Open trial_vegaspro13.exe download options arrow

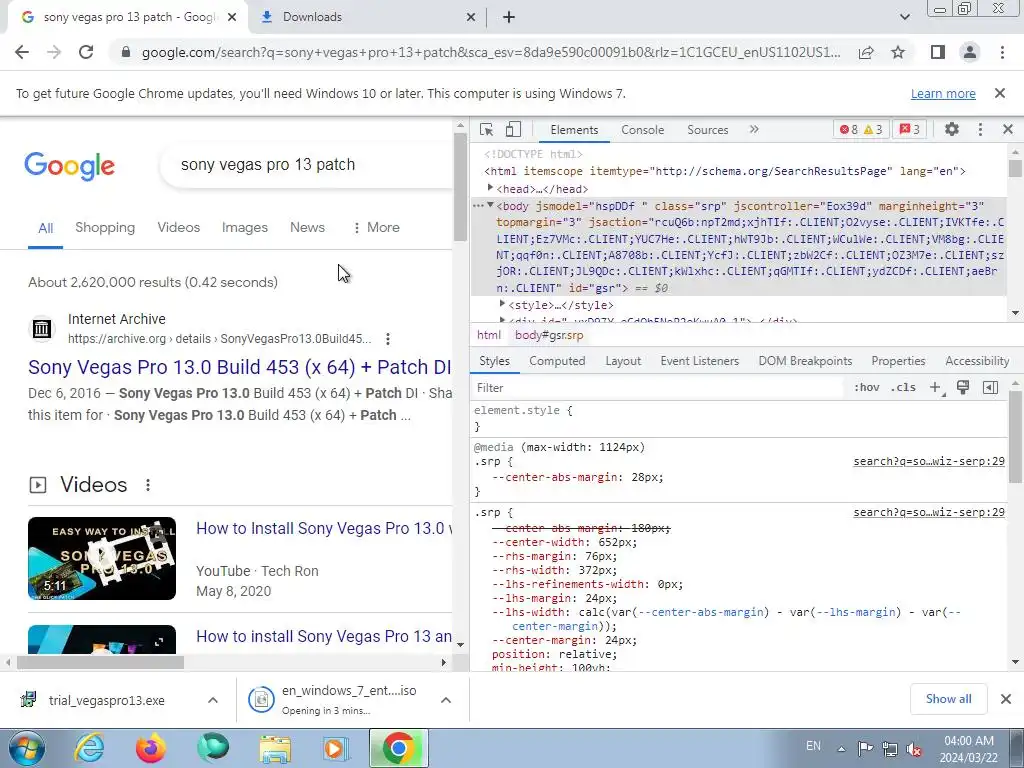coord(212,700)
